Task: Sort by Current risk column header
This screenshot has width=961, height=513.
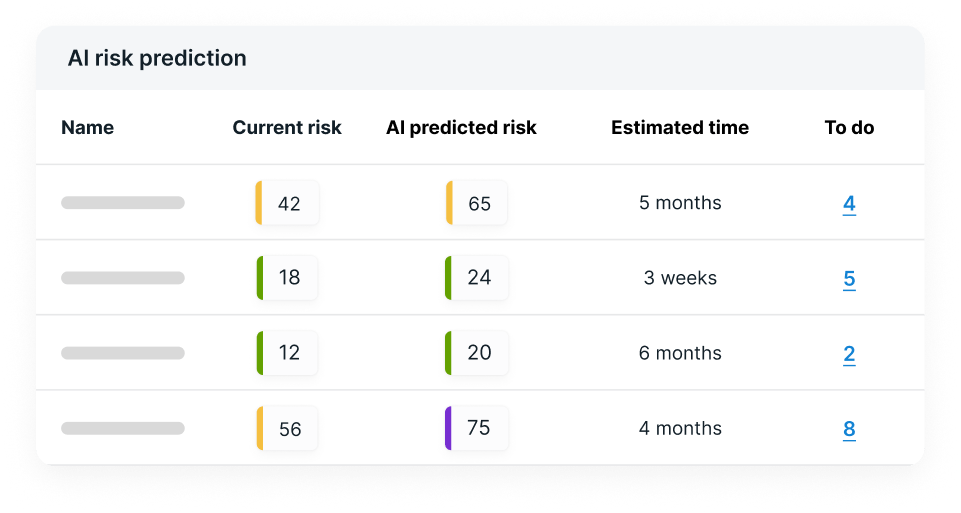Action: tap(287, 128)
